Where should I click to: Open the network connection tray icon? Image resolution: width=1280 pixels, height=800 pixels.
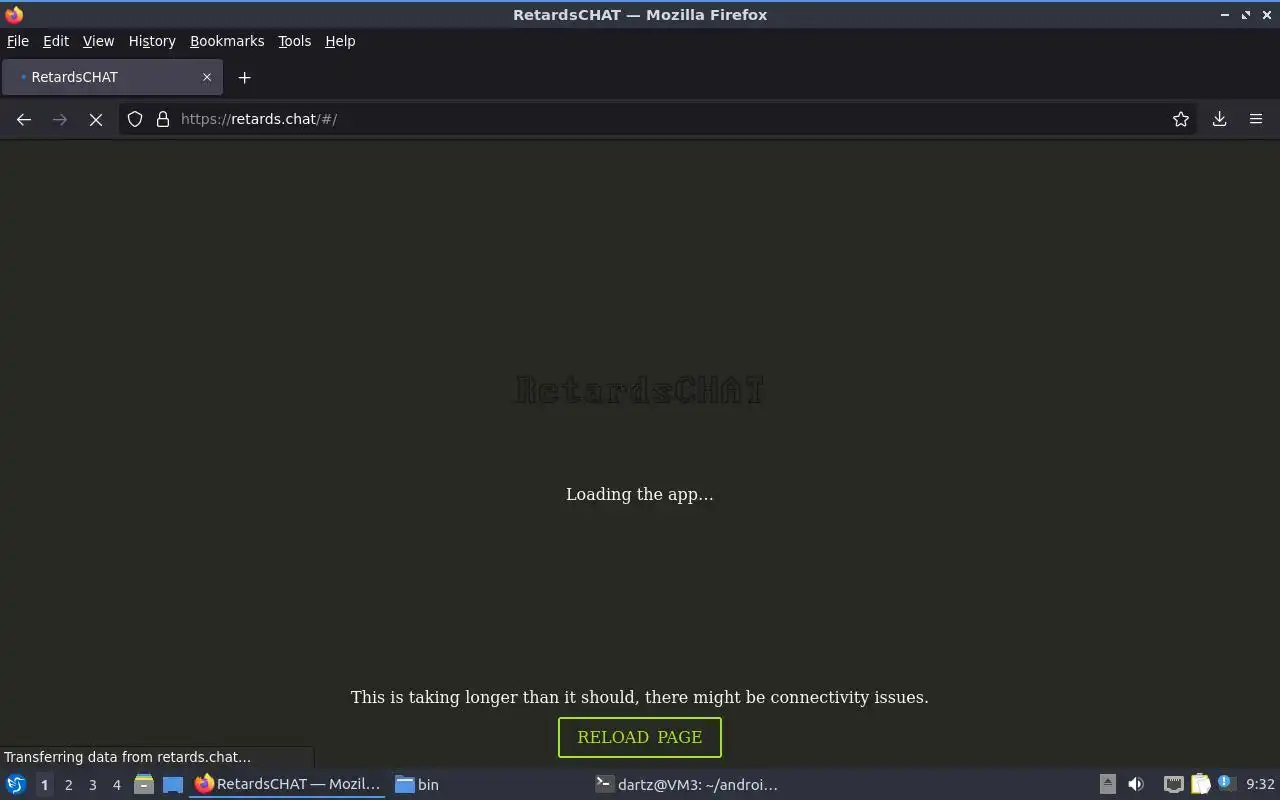[x=1173, y=785]
